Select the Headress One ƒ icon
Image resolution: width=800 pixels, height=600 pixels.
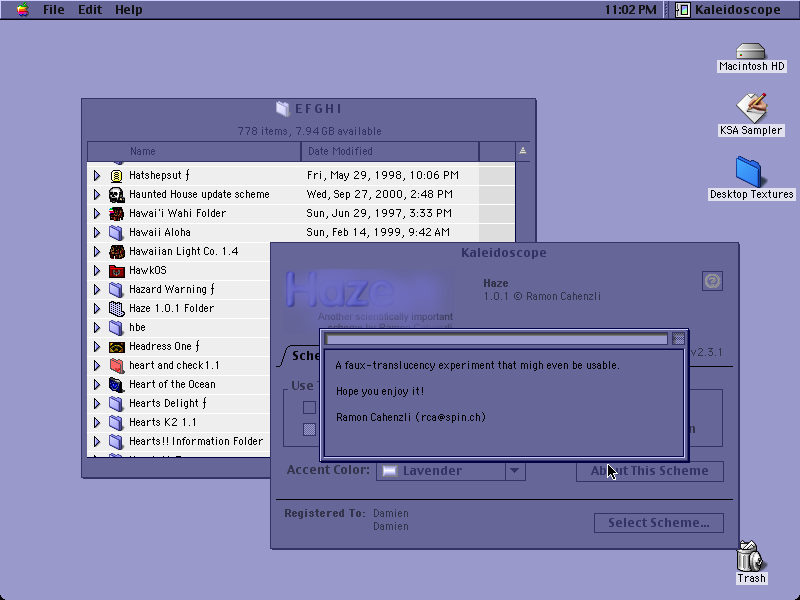(116, 347)
